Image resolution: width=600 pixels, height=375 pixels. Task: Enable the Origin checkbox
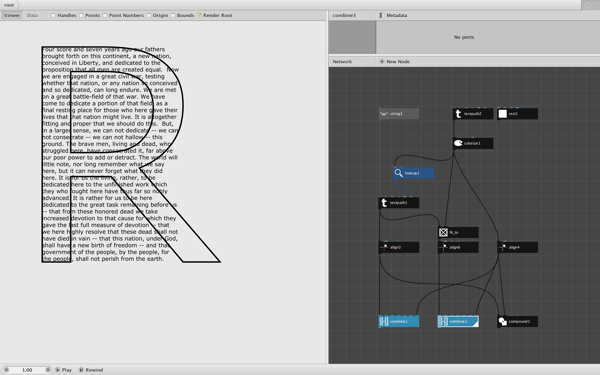(148, 15)
